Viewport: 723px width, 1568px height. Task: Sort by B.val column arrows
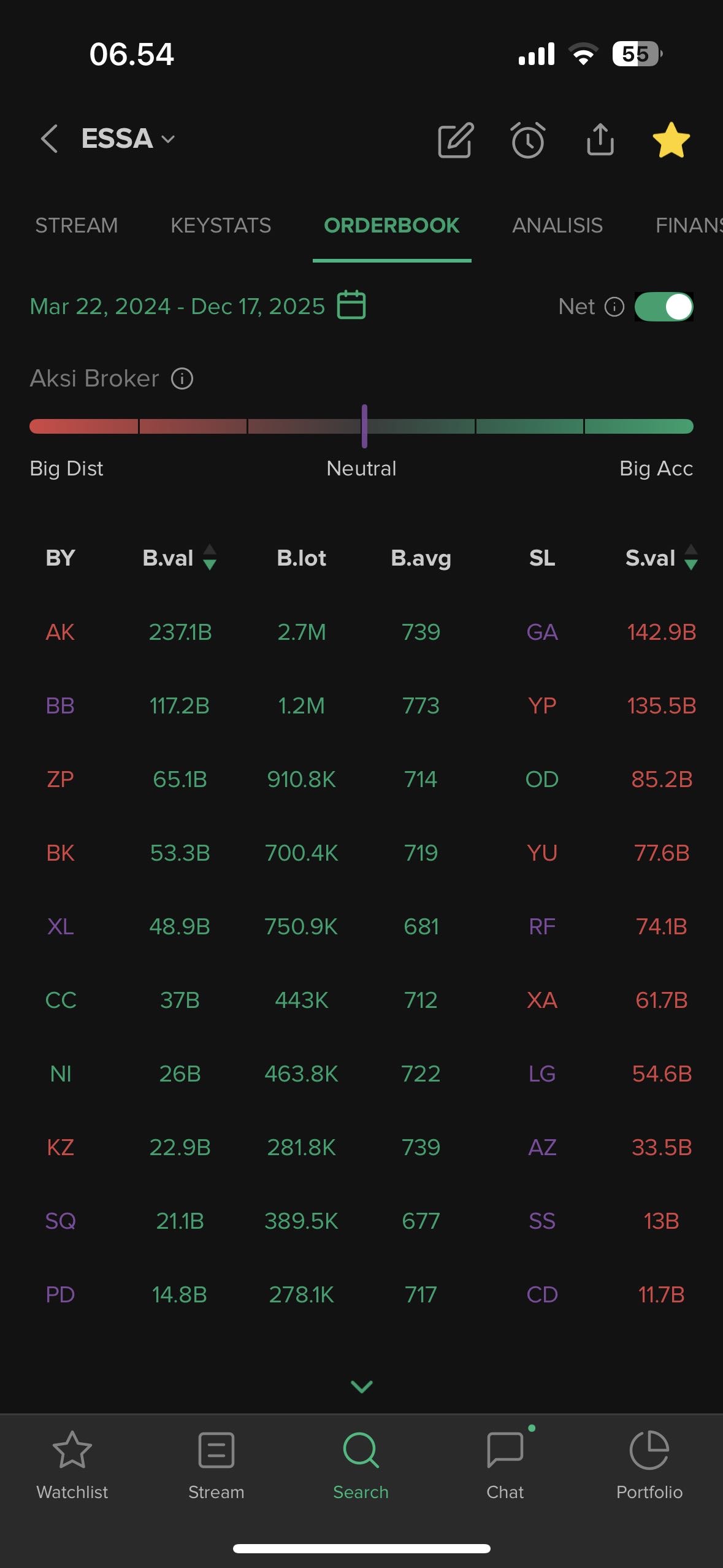click(x=209, y=558)
